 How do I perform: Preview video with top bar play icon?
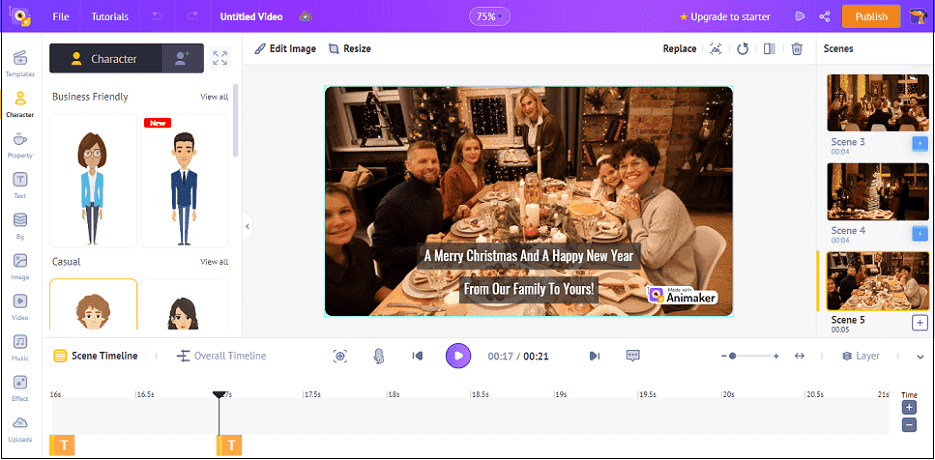point(800,17)
